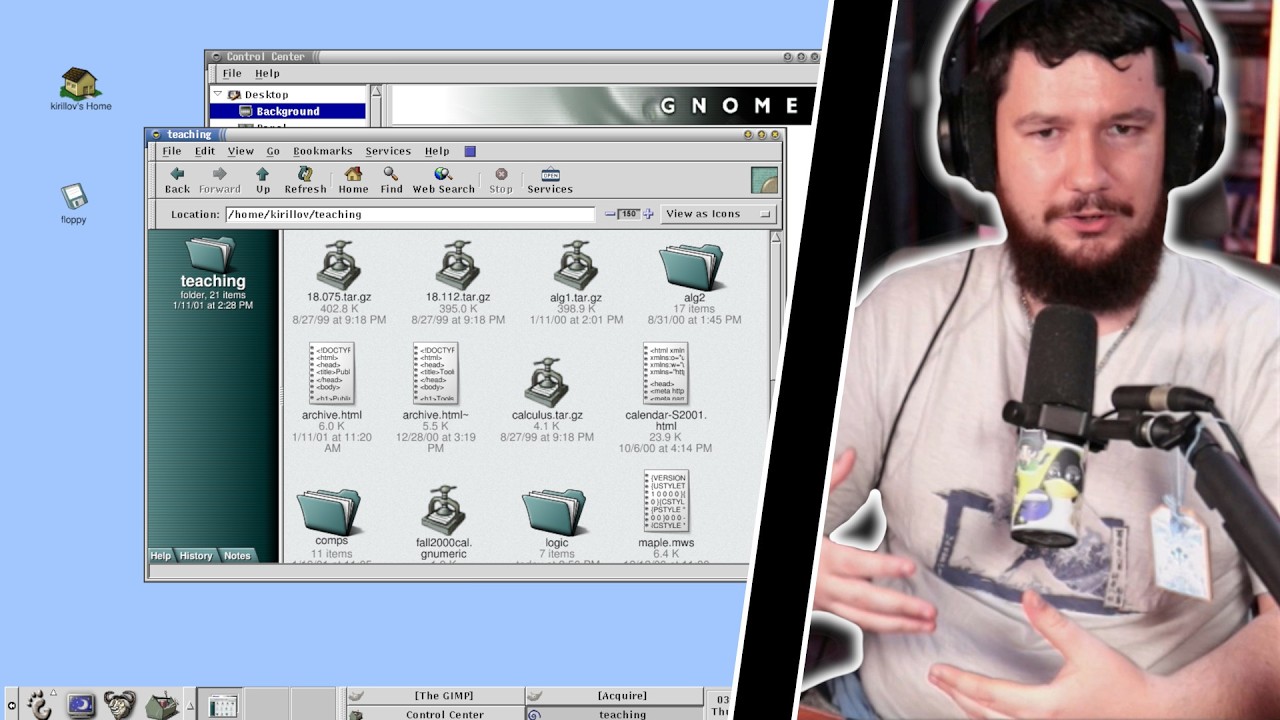Go Back in the teaching file manager
1280x720 pixels.
[177, 180]
